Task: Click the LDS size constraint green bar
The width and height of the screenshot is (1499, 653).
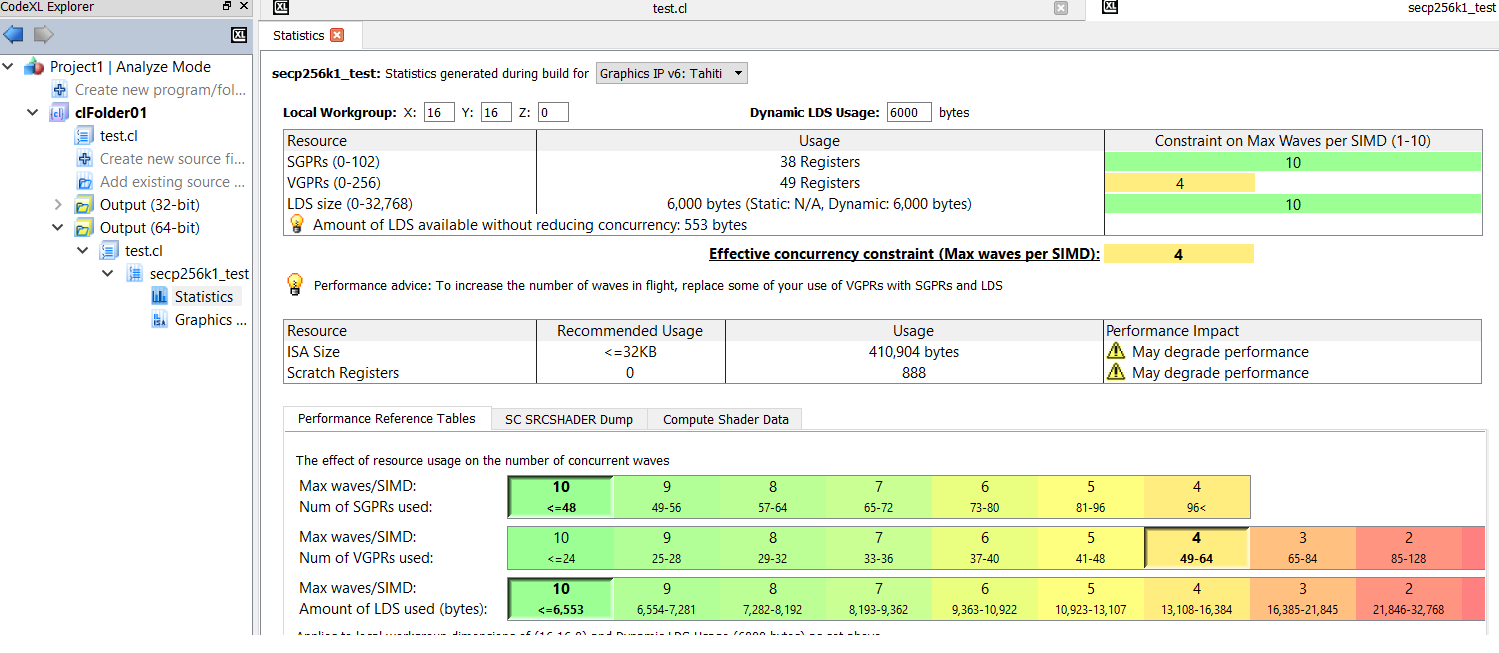Action: (1292, 204)
